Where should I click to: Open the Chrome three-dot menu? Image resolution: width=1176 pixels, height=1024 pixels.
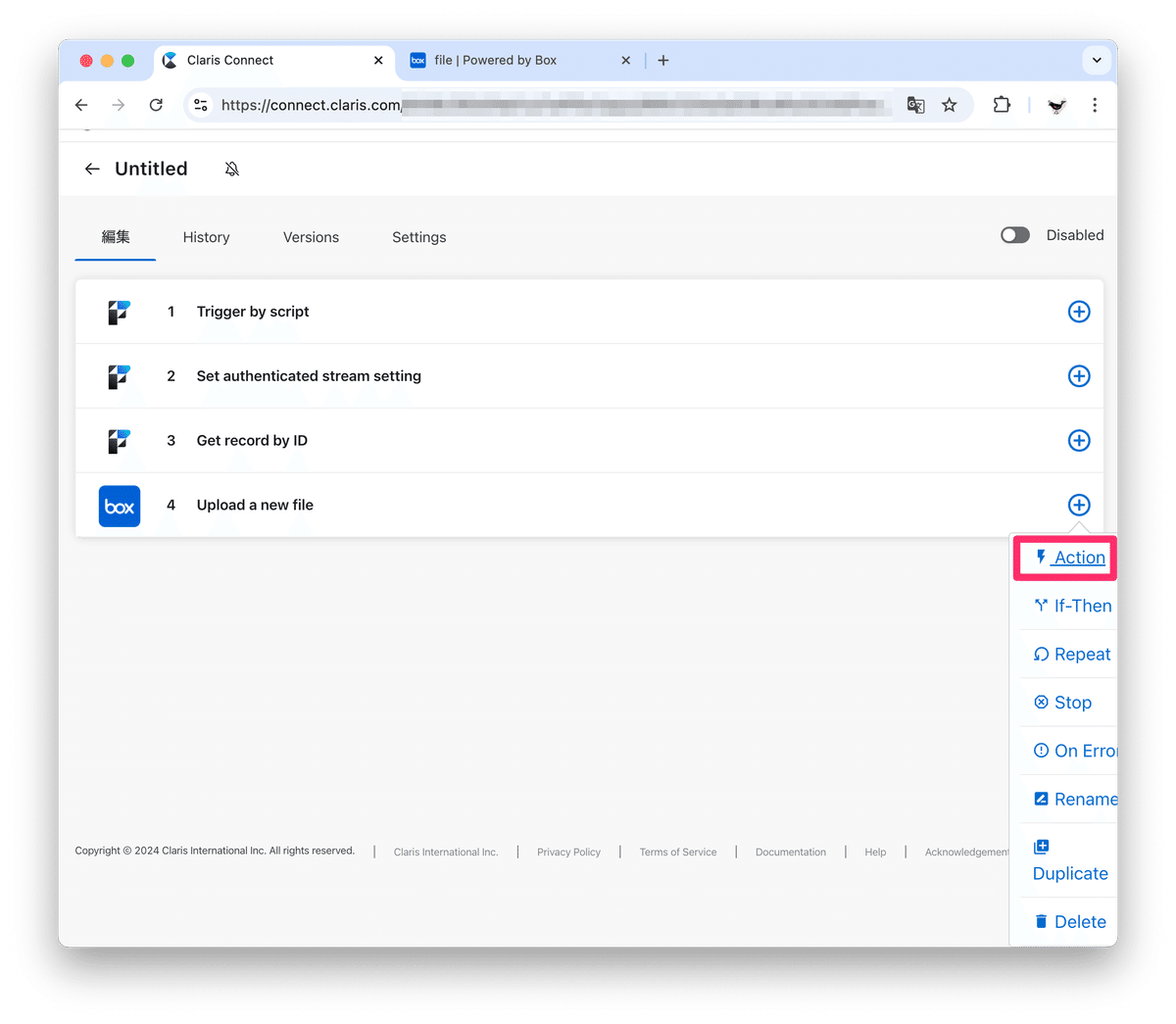[x=1095, y=105]
